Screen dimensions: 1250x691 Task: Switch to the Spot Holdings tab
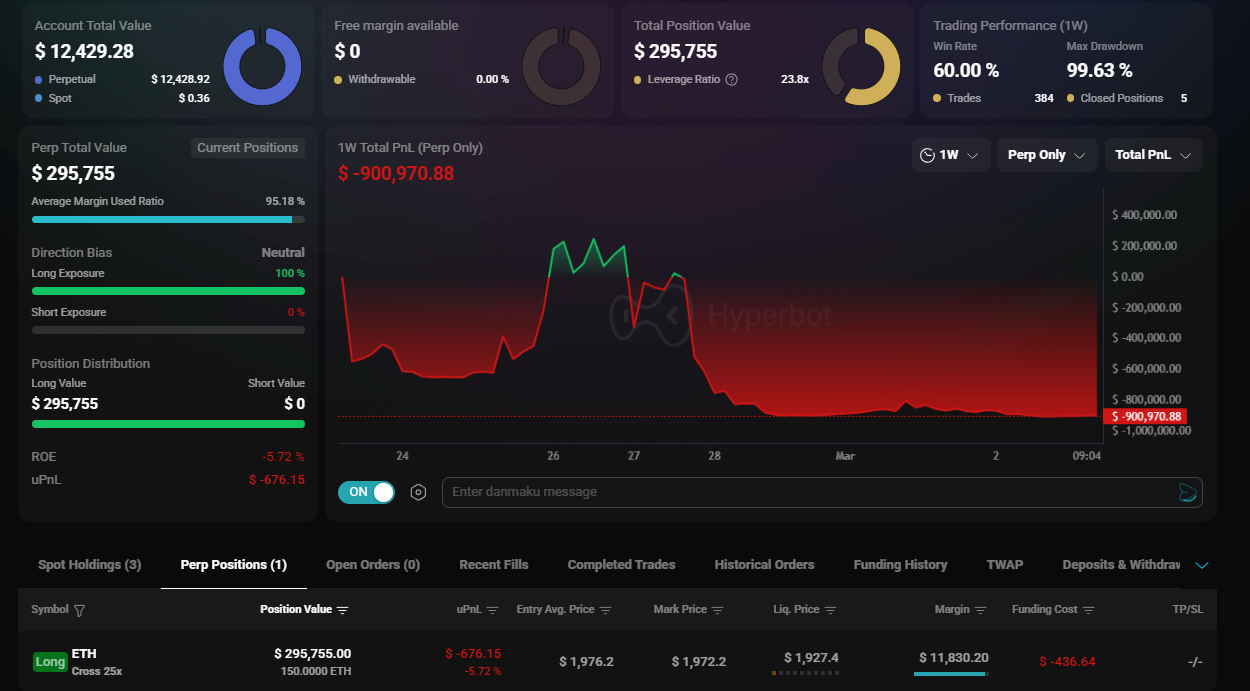pos(90,565)
